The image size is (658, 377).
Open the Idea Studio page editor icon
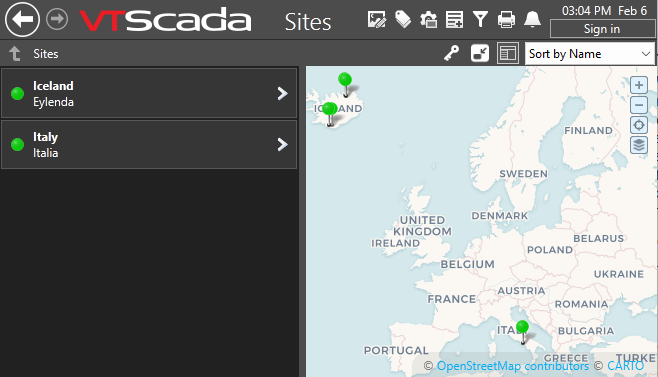pyautogui.click(x=376, y=20)
